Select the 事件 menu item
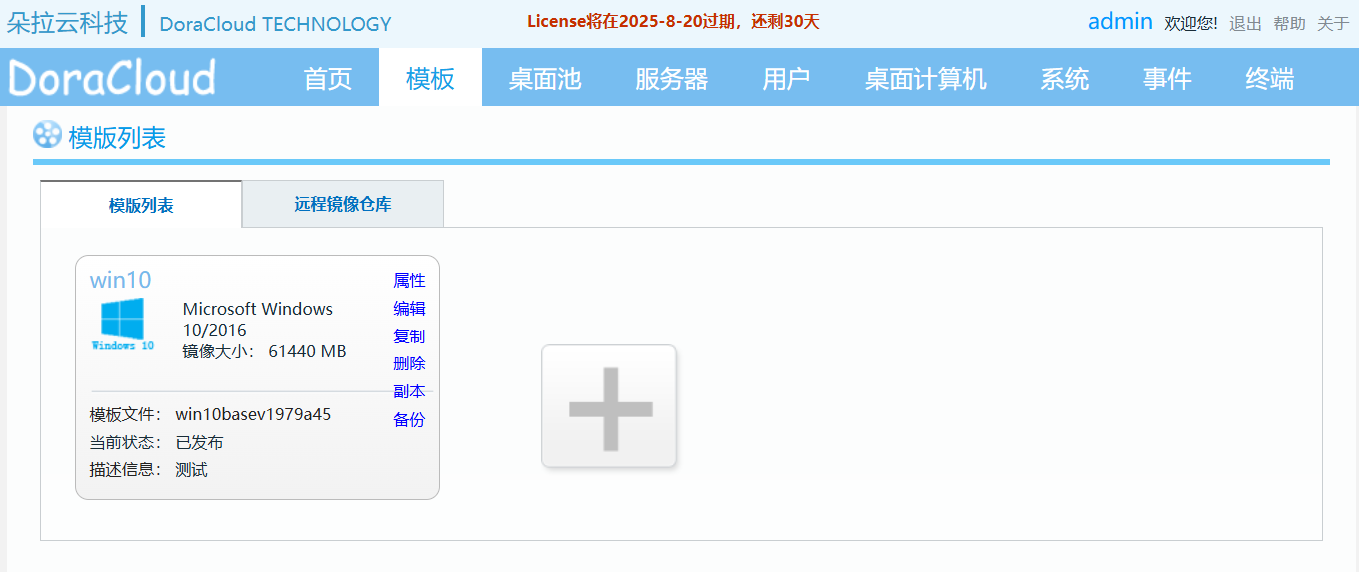The image size is (1359, 572). pyautogui.click(x=1167, y=78)
